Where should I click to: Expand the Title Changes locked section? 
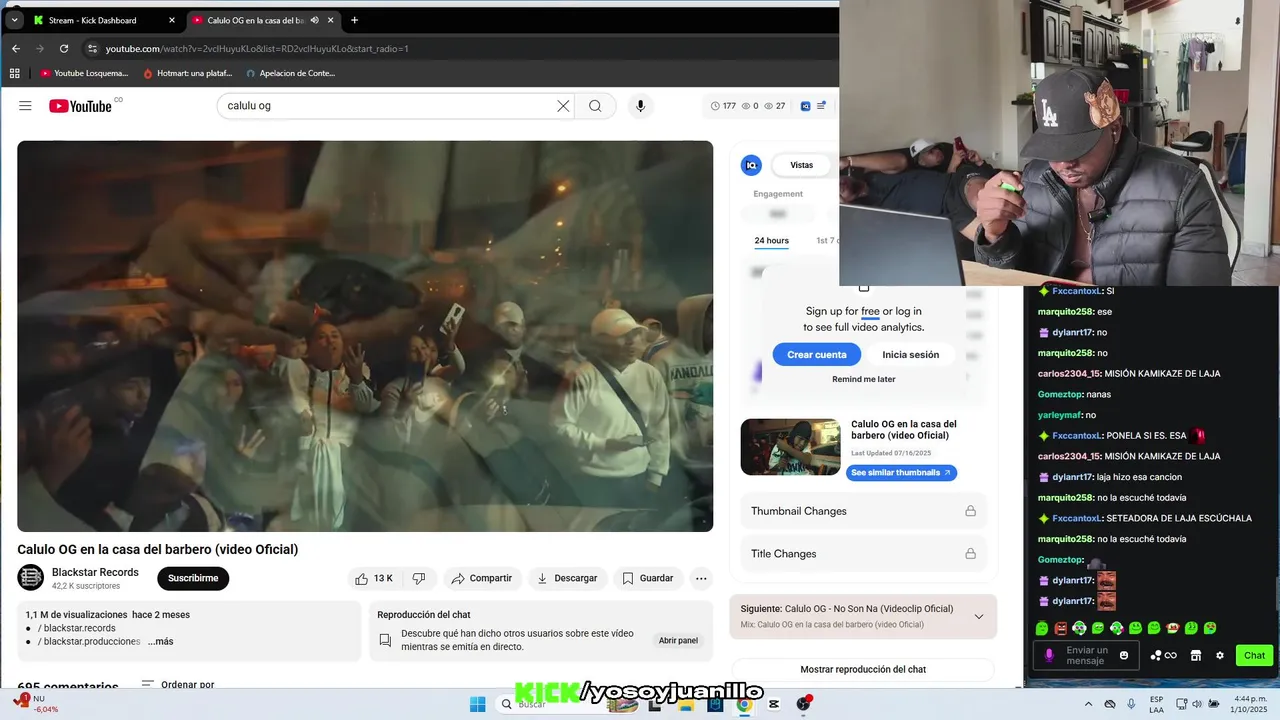click(x=863, y=554)
